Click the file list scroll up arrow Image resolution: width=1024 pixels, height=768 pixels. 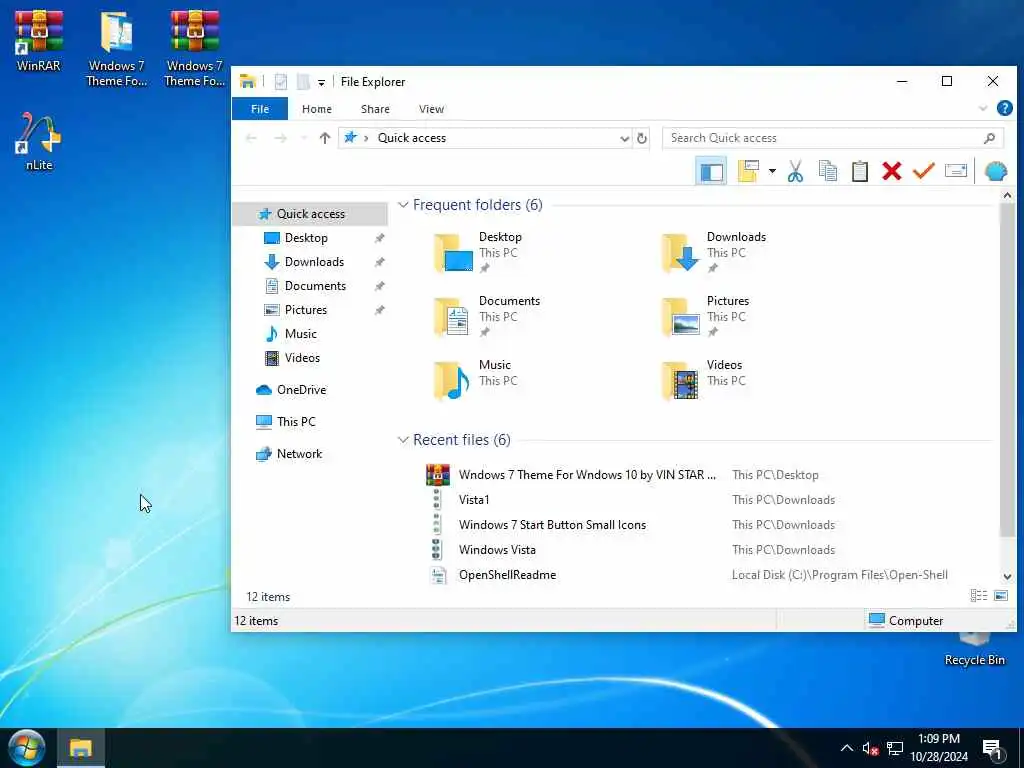coord(1007,195)
